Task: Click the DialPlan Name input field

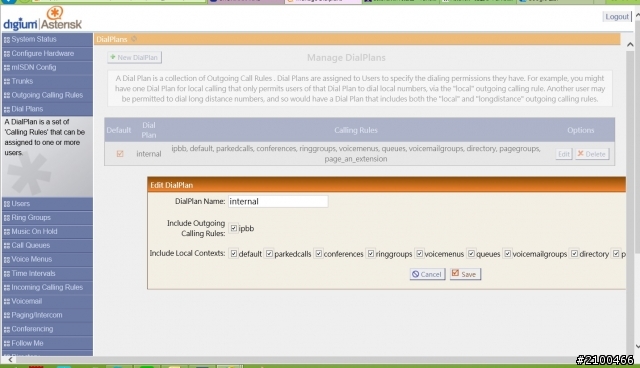Action: click(278, 201)
